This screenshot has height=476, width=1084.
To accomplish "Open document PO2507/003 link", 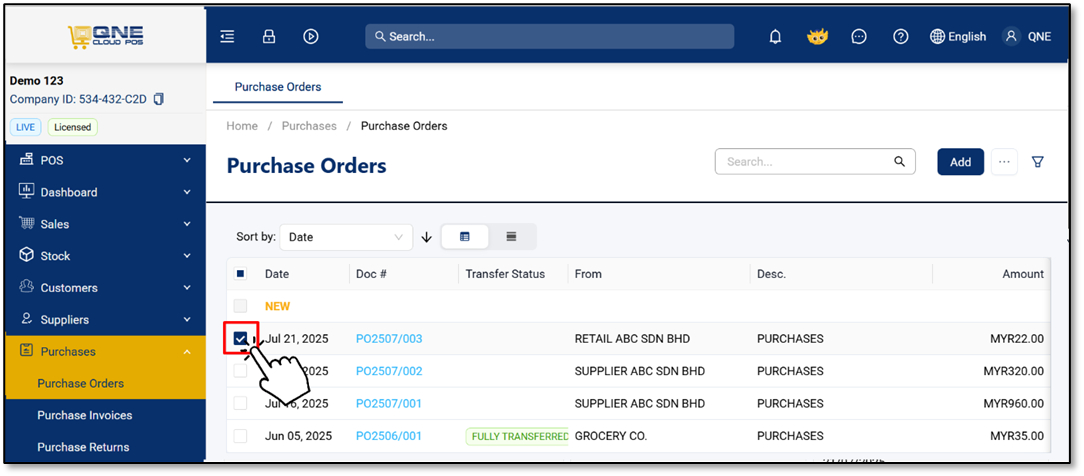I will [389, 339].
